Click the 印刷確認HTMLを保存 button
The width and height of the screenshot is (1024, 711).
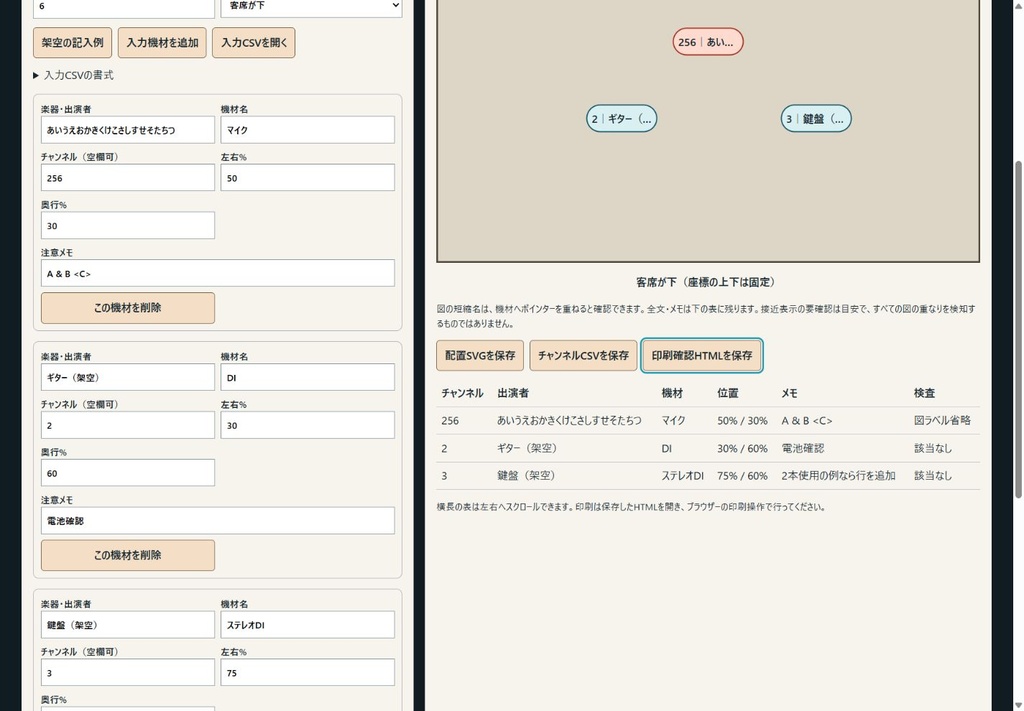point(702,355)
